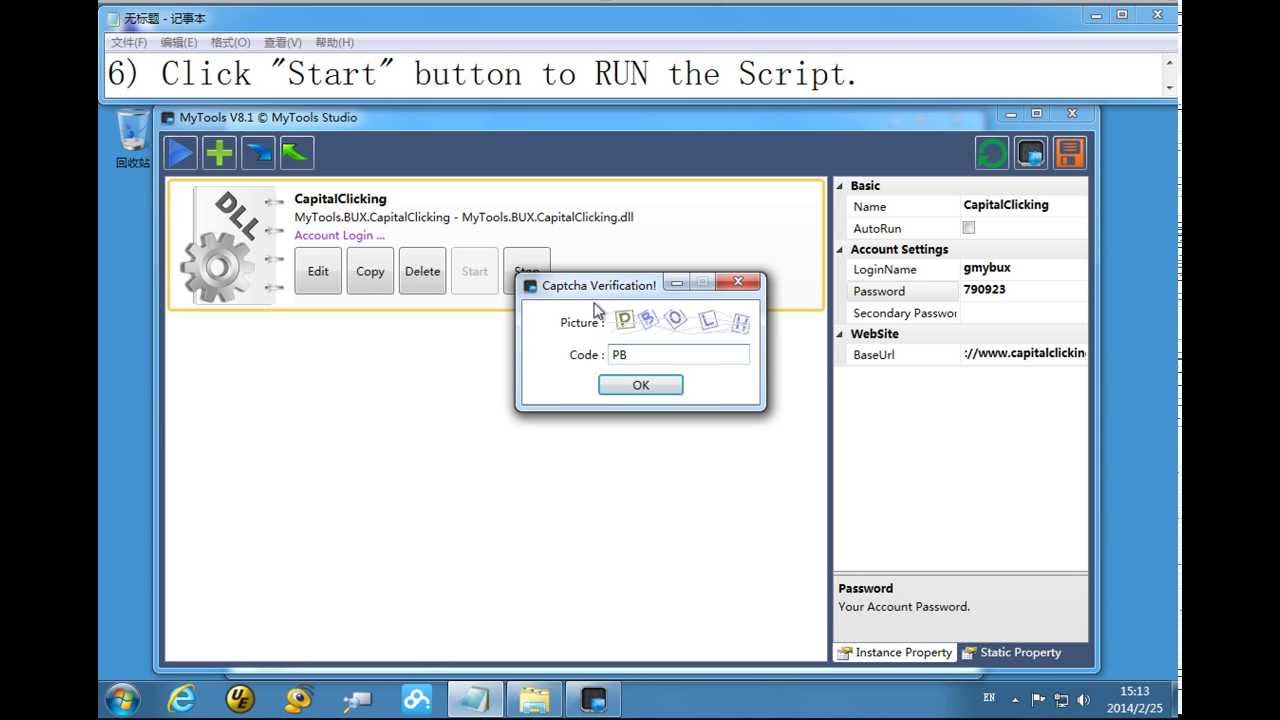Click the blue window icon beside refresh
The width and height of the screenshot is (1280, 720).
point(1031,153)
